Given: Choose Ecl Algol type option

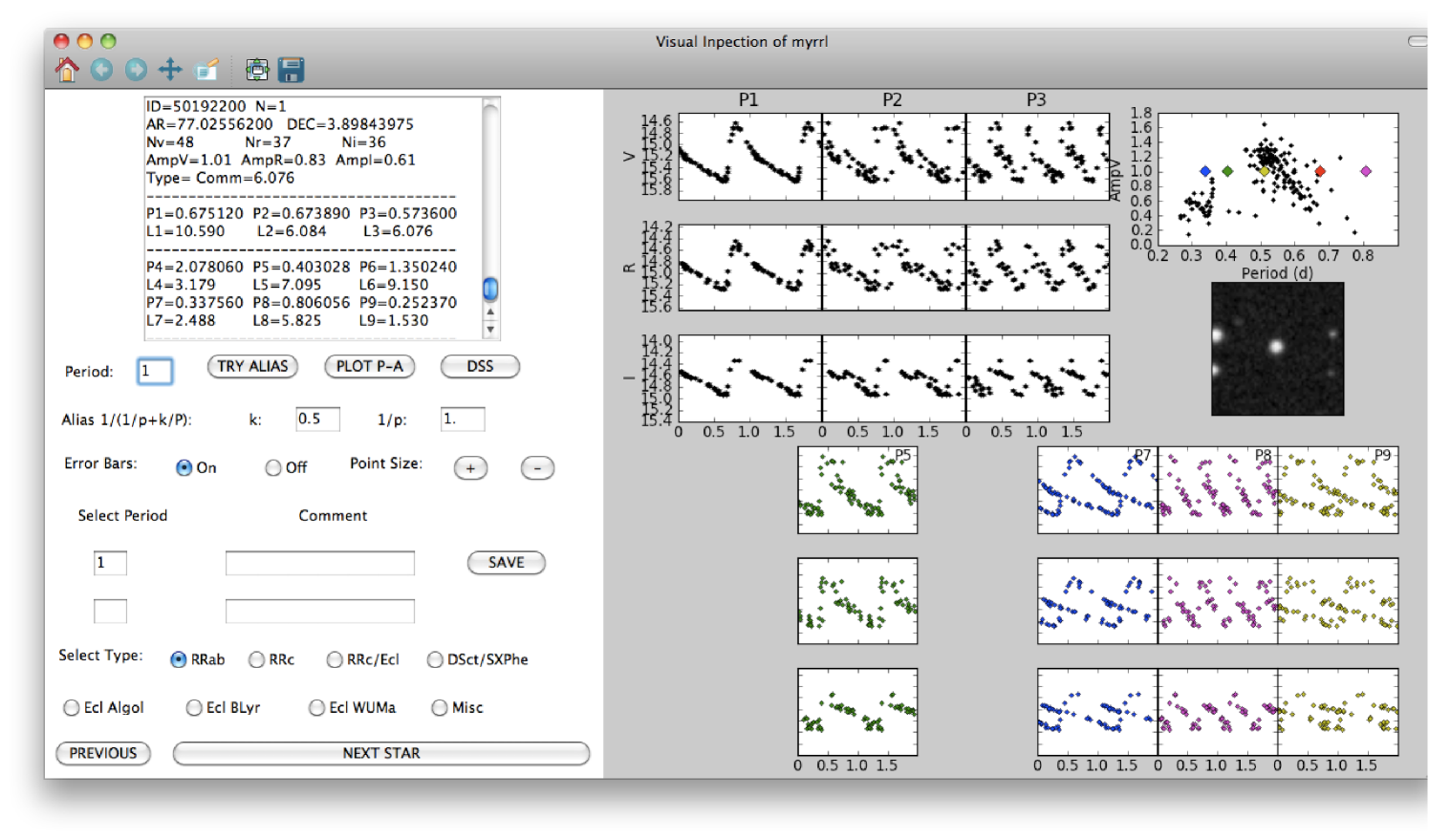Looking at the screenshot, I should tap(72, 708).
